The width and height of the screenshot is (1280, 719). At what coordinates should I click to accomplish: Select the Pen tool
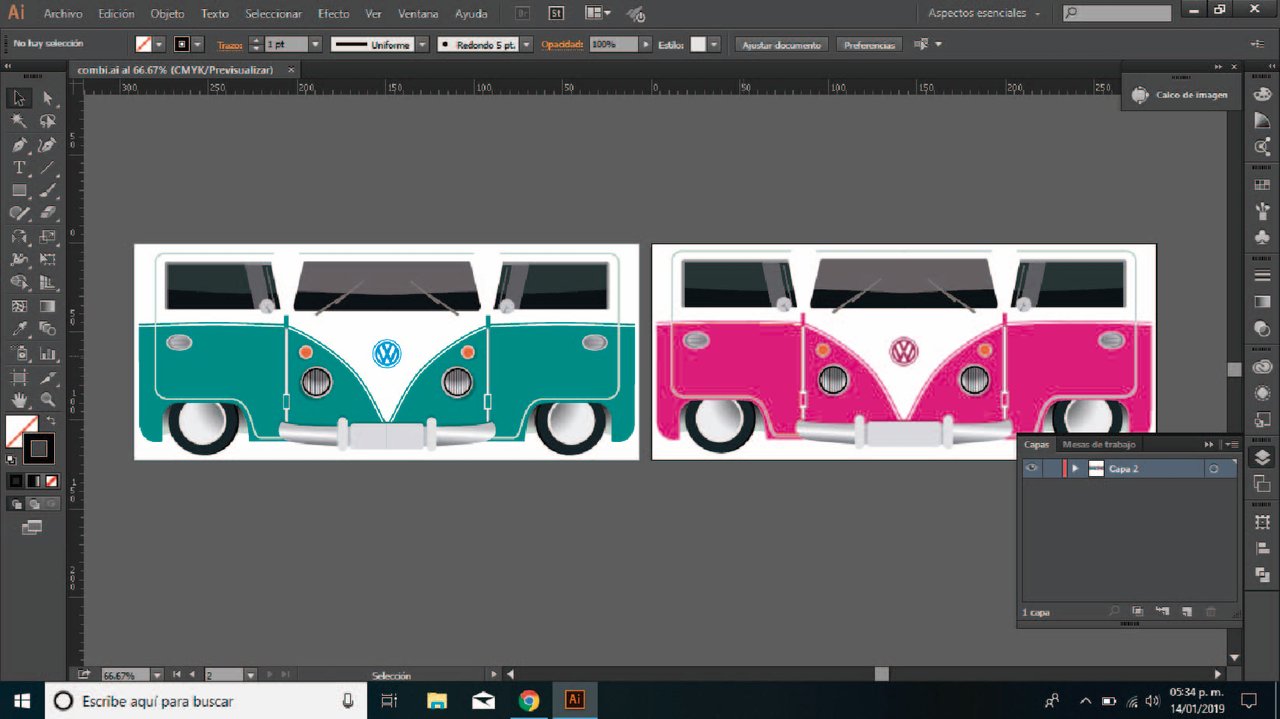pyautogui.click(x=19, y=144)
